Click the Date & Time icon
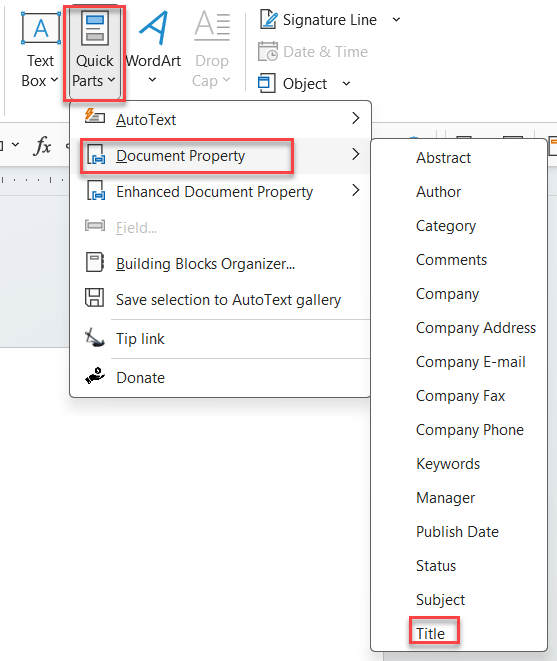 268,51
